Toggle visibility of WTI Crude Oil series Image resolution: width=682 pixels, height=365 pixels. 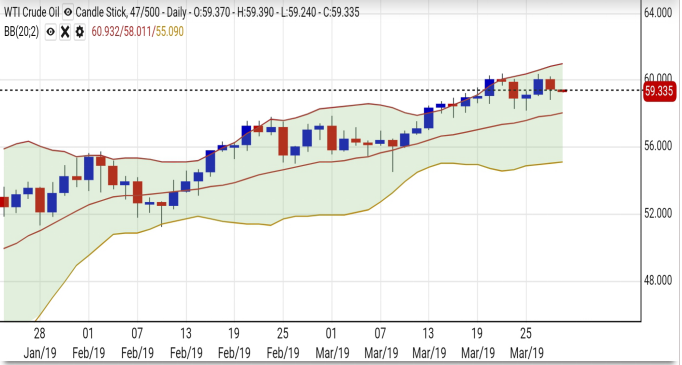67,12
